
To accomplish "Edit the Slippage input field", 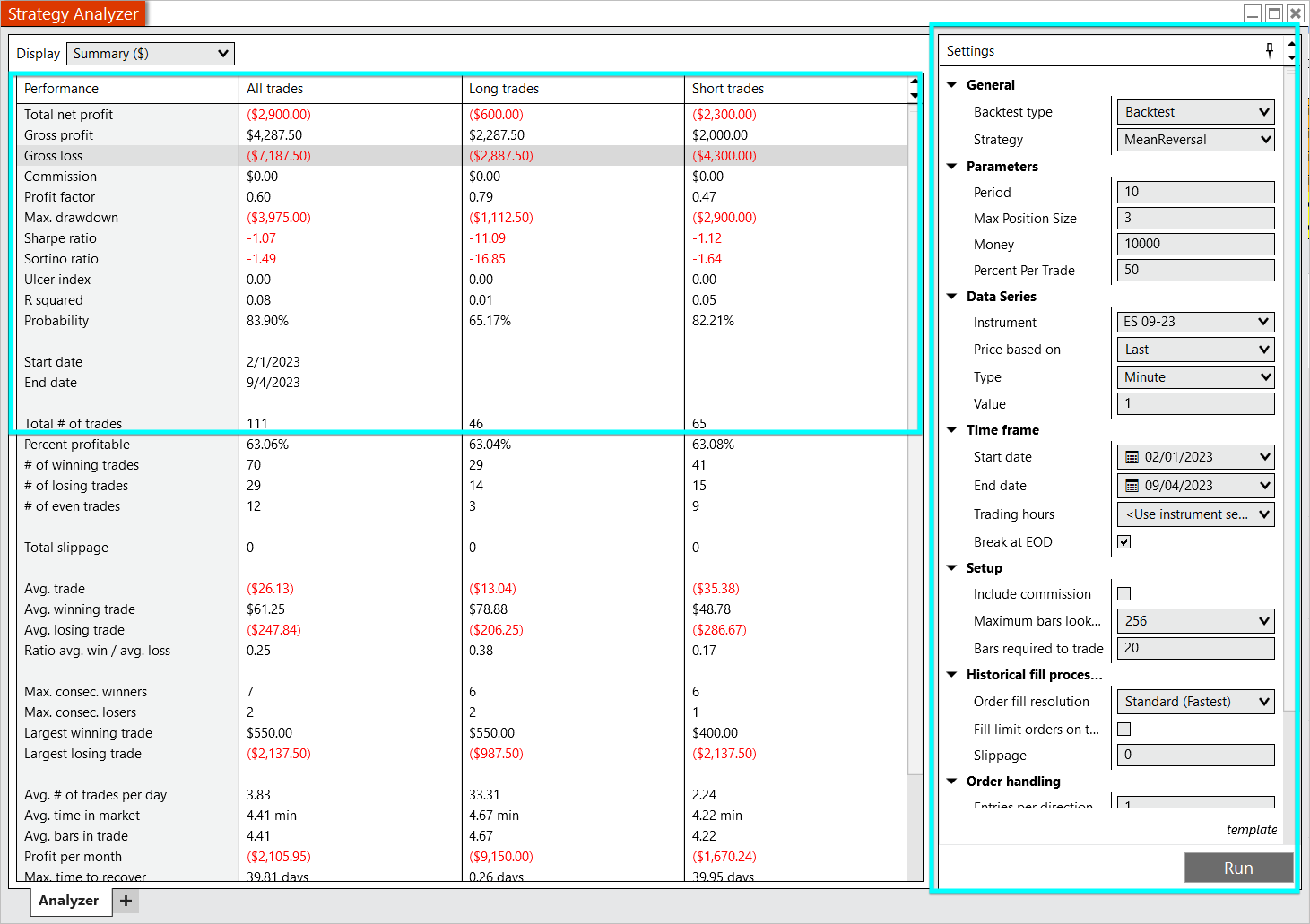I will (x=1196, y=755).
